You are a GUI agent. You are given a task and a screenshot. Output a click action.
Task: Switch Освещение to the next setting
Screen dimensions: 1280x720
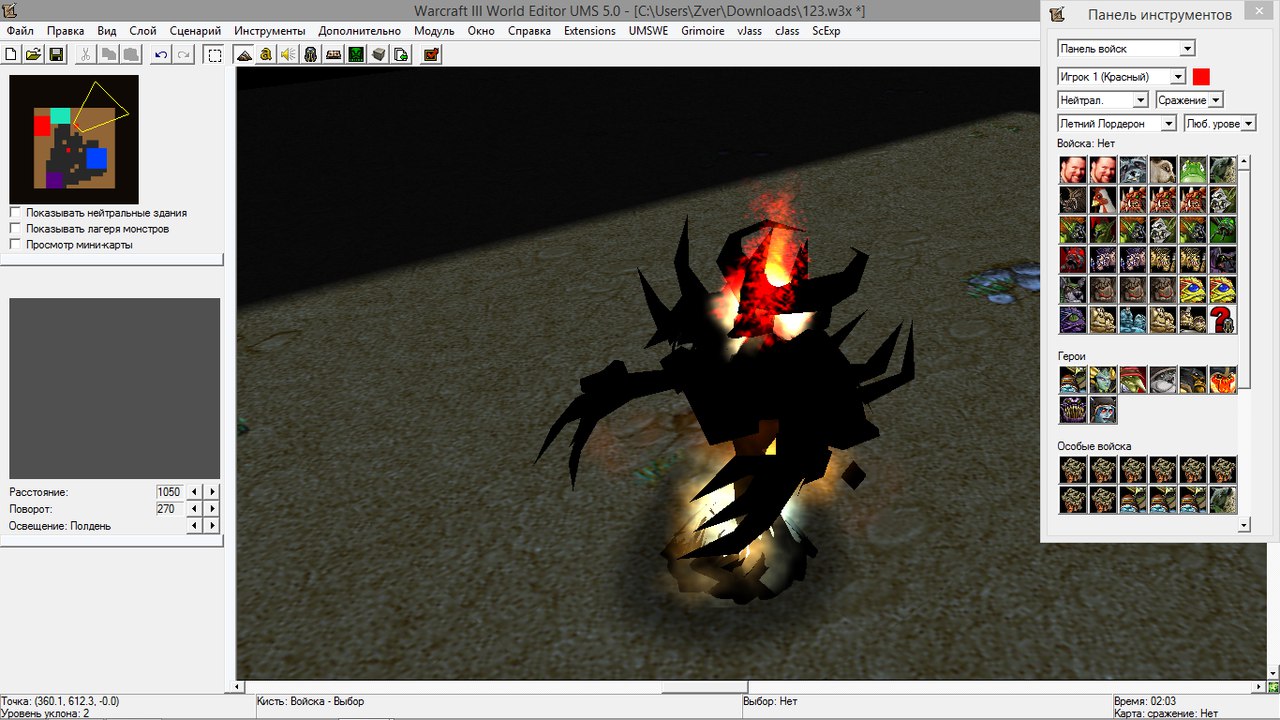[x=212, y=526]
